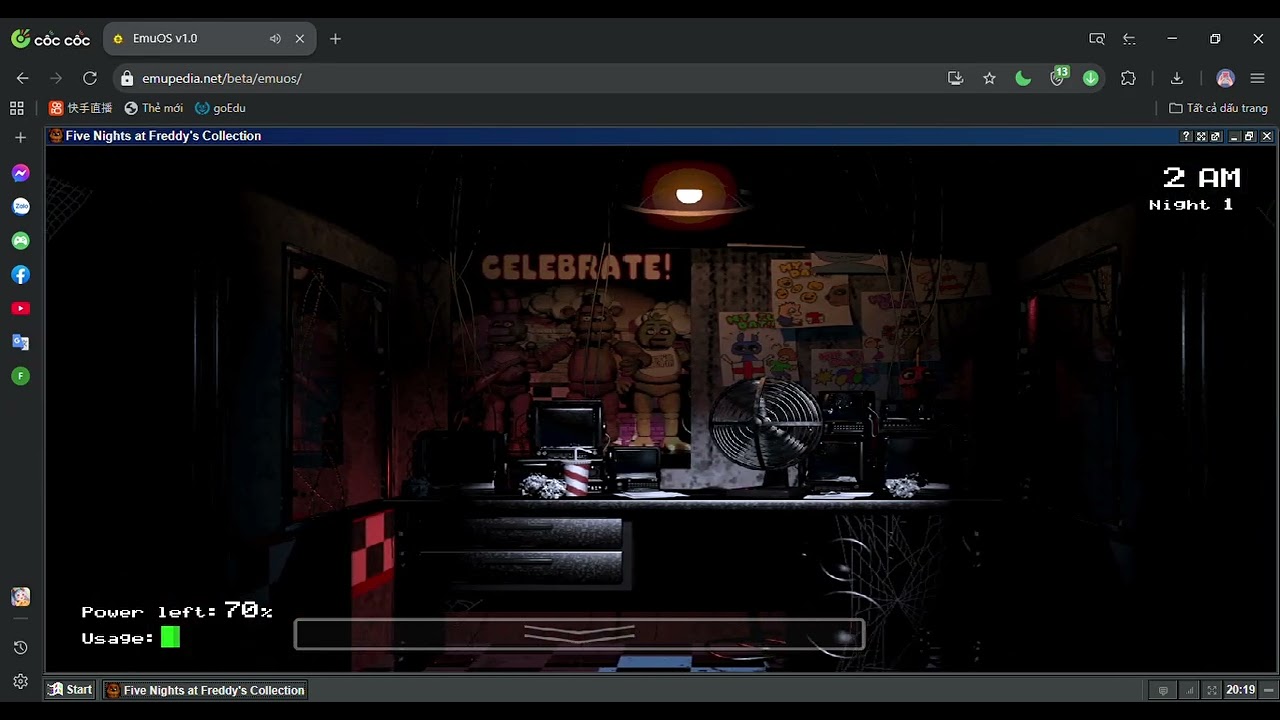Go back to the previous page

[x=23, y=78]
